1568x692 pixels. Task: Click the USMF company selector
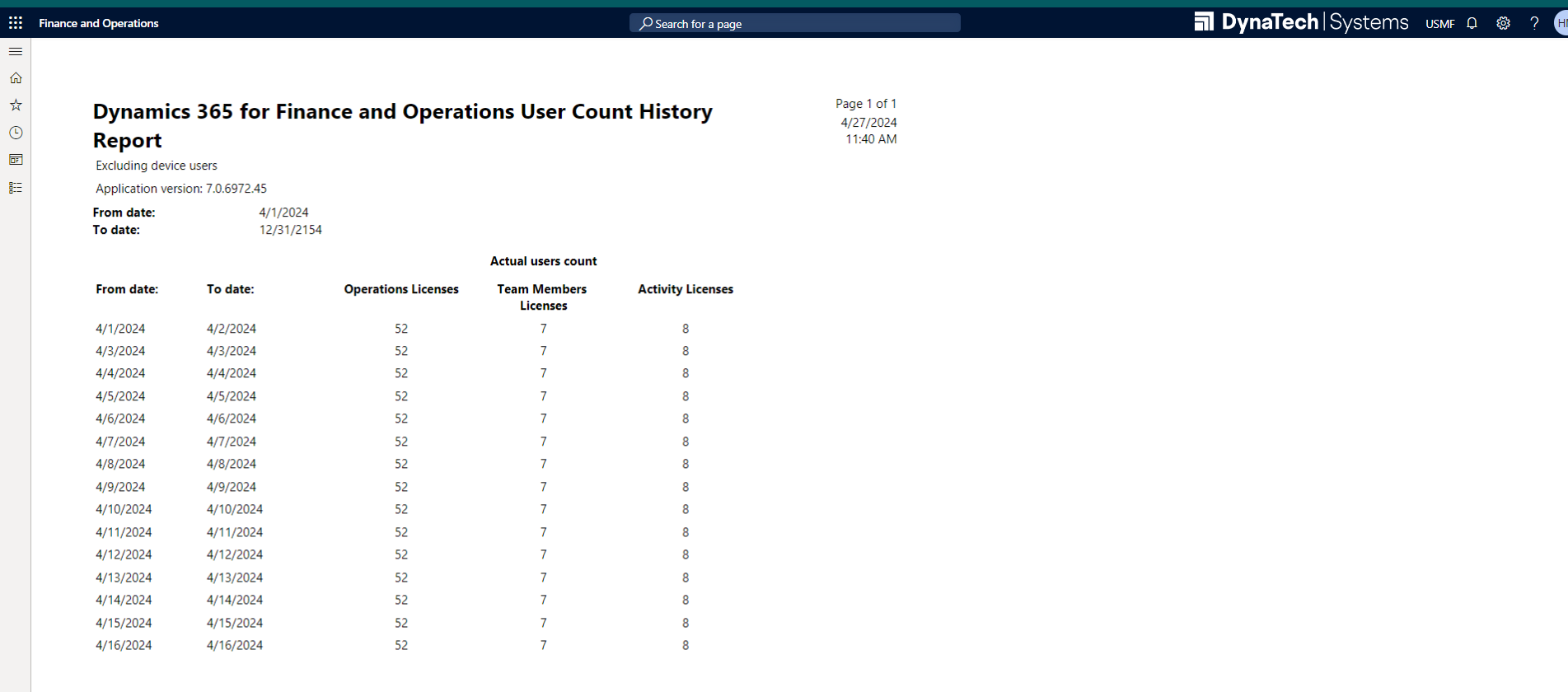tap(1440, 24)
